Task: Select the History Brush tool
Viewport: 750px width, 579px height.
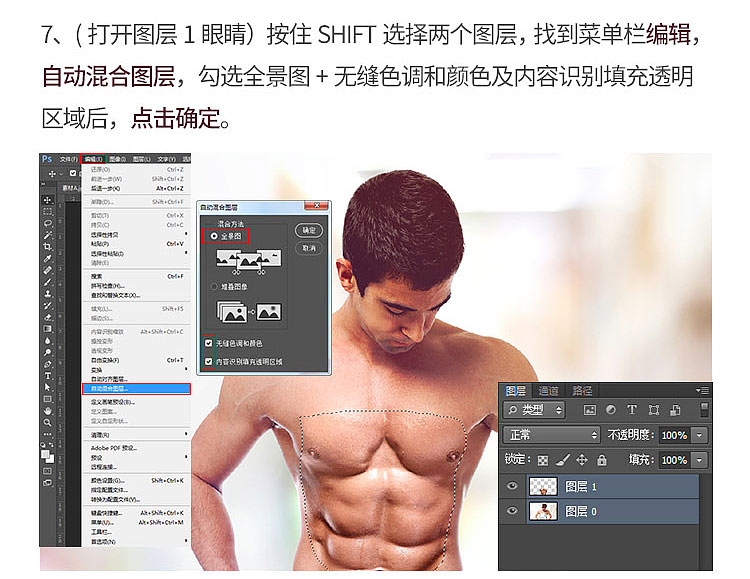Action: (x=47, y=305)
